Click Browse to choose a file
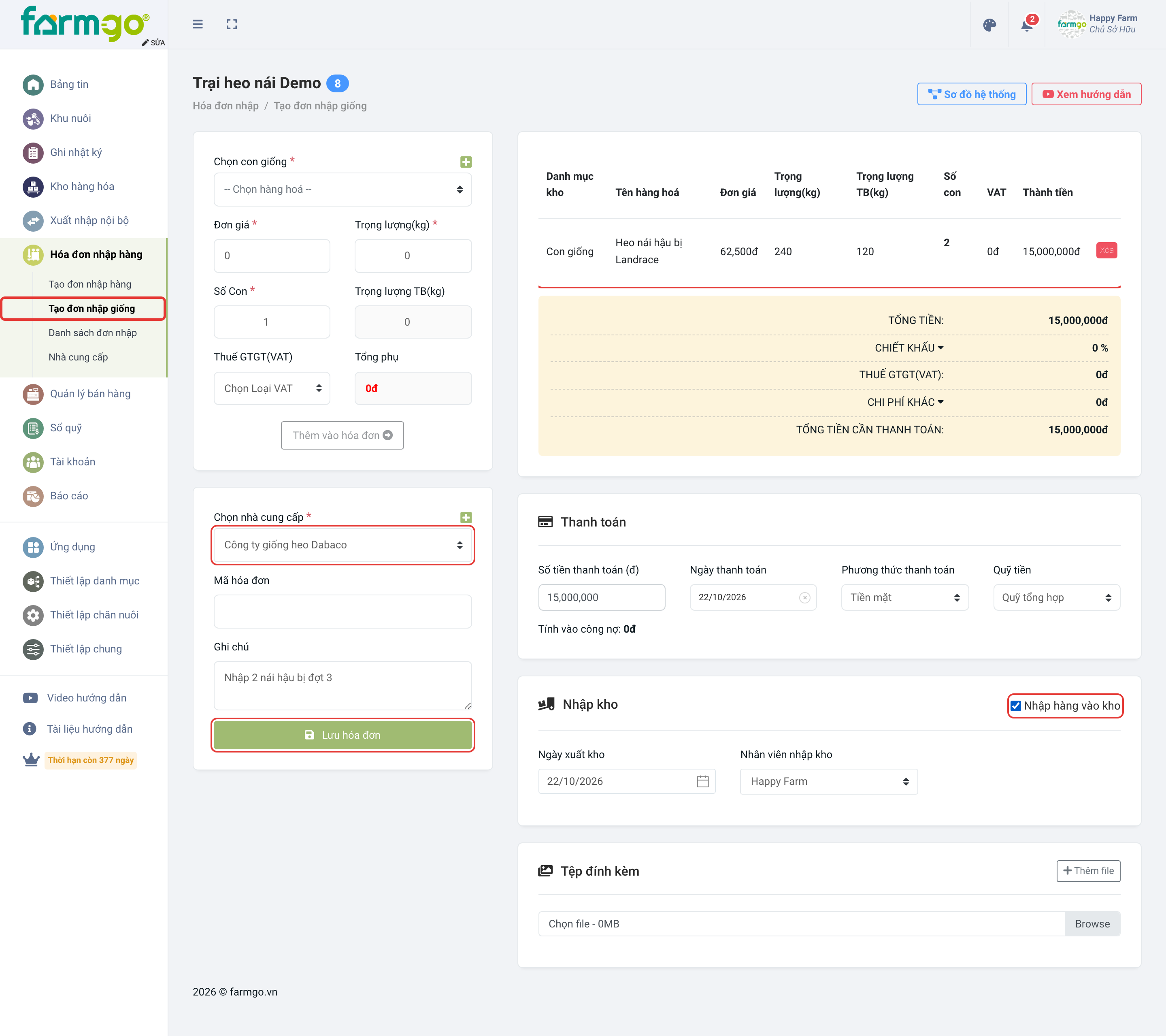 (x=1092, y=924)
